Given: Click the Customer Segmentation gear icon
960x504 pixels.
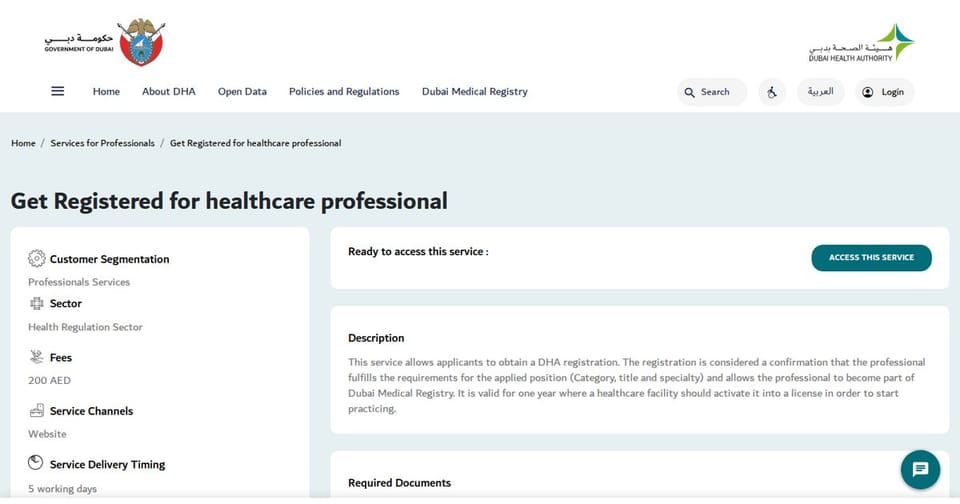Looking at the screenshot, I should [37, 258].
